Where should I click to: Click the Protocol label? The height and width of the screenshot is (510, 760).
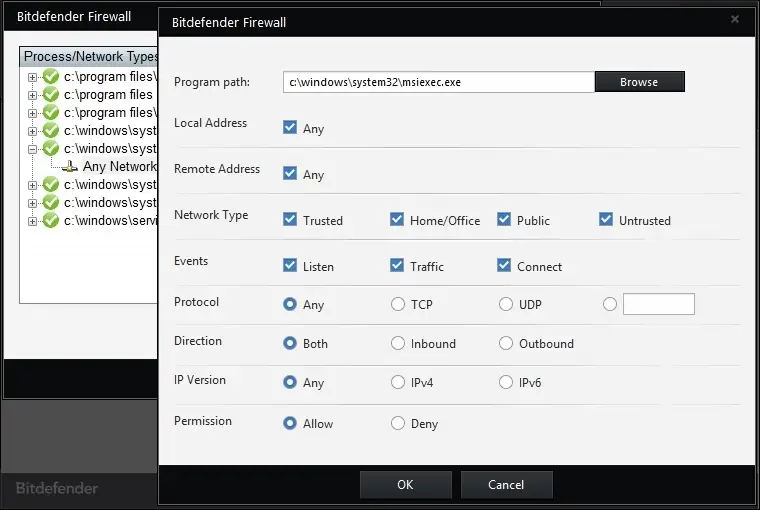pos(196,302)
